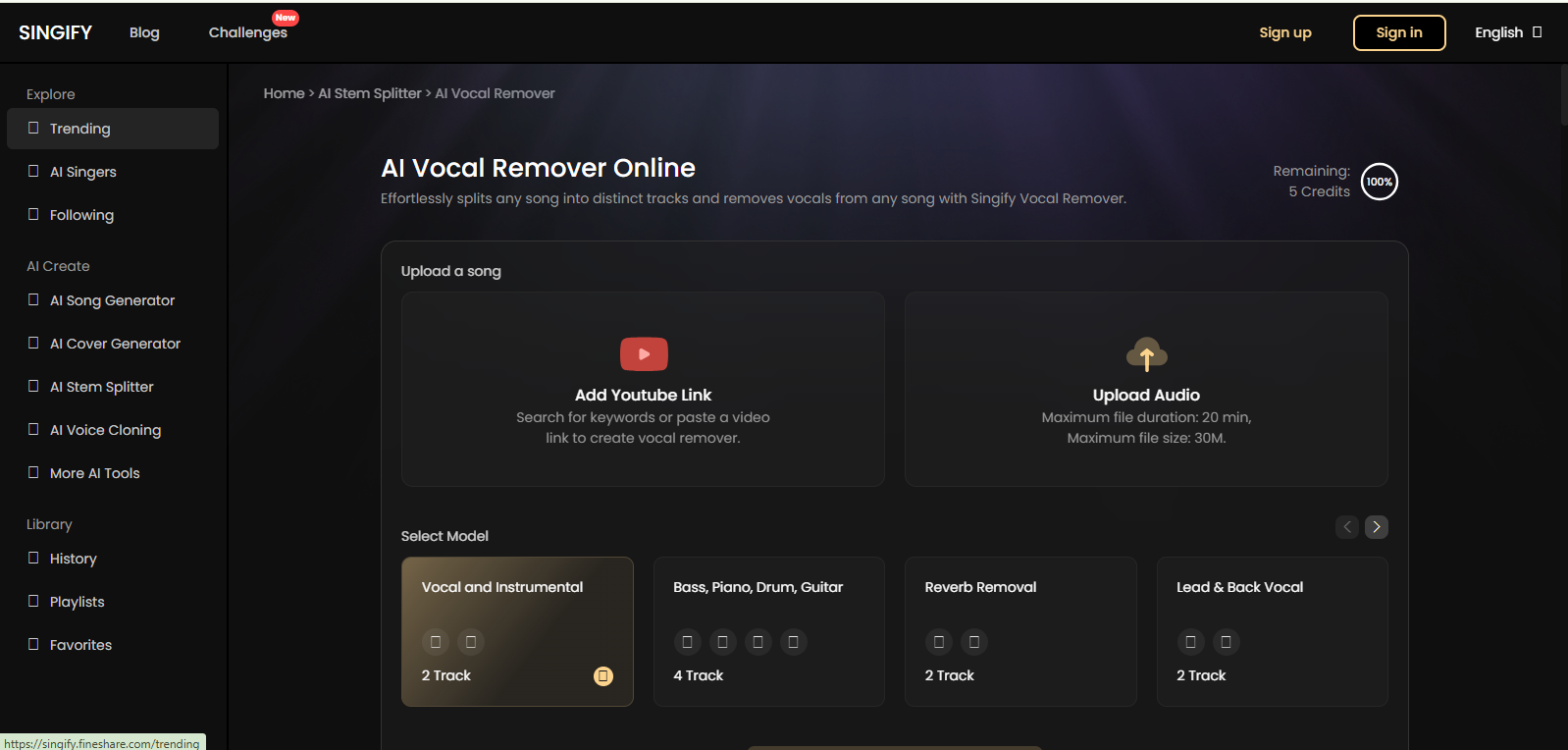Click the previous models arrow

pos(1347,527)
